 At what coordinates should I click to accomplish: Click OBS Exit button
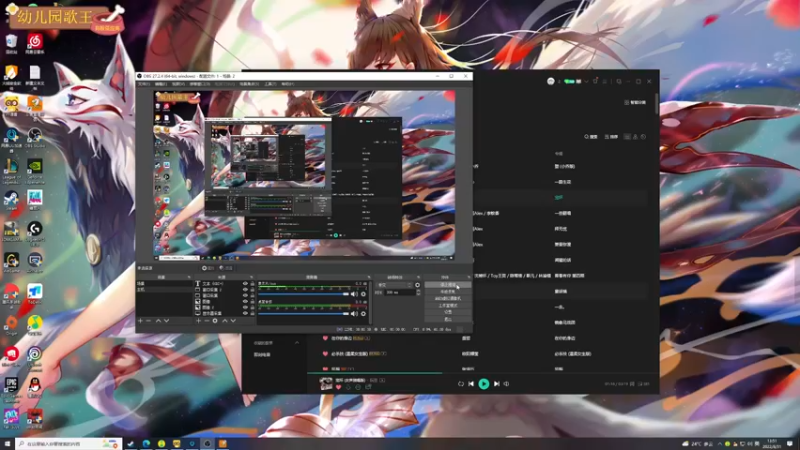coord(448,319)
